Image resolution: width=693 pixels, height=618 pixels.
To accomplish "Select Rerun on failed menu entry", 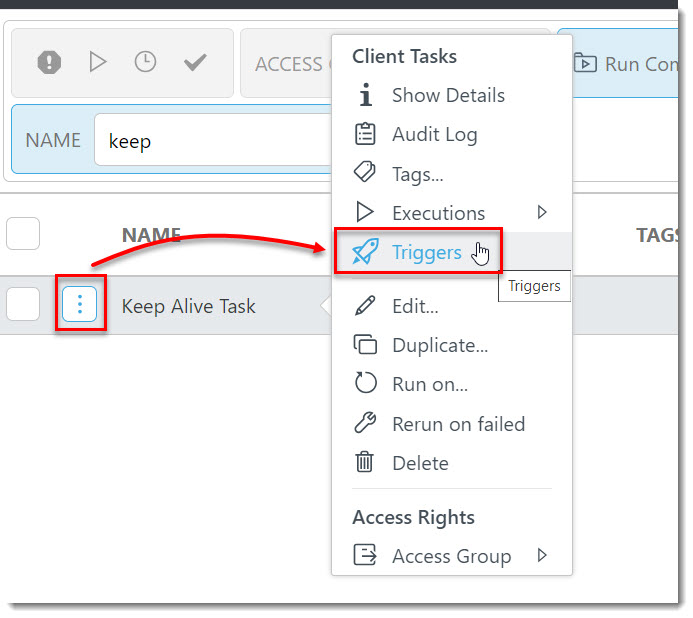I will [452, 424].
